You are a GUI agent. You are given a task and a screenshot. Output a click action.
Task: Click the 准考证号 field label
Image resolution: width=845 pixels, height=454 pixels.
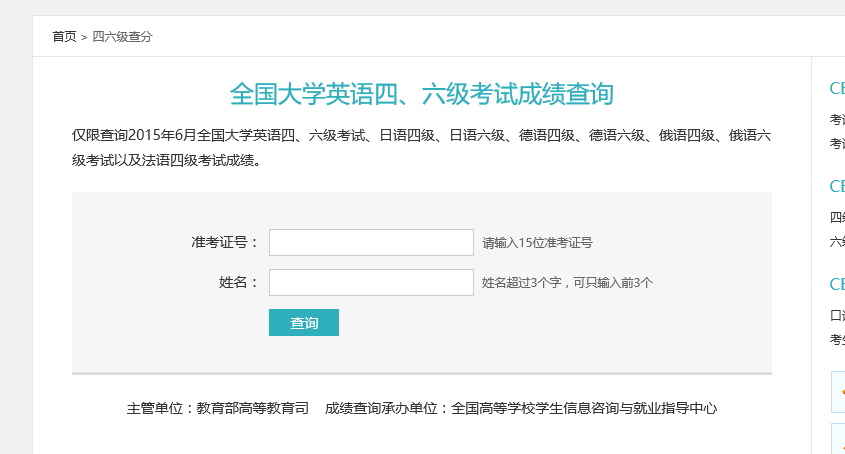225,242
